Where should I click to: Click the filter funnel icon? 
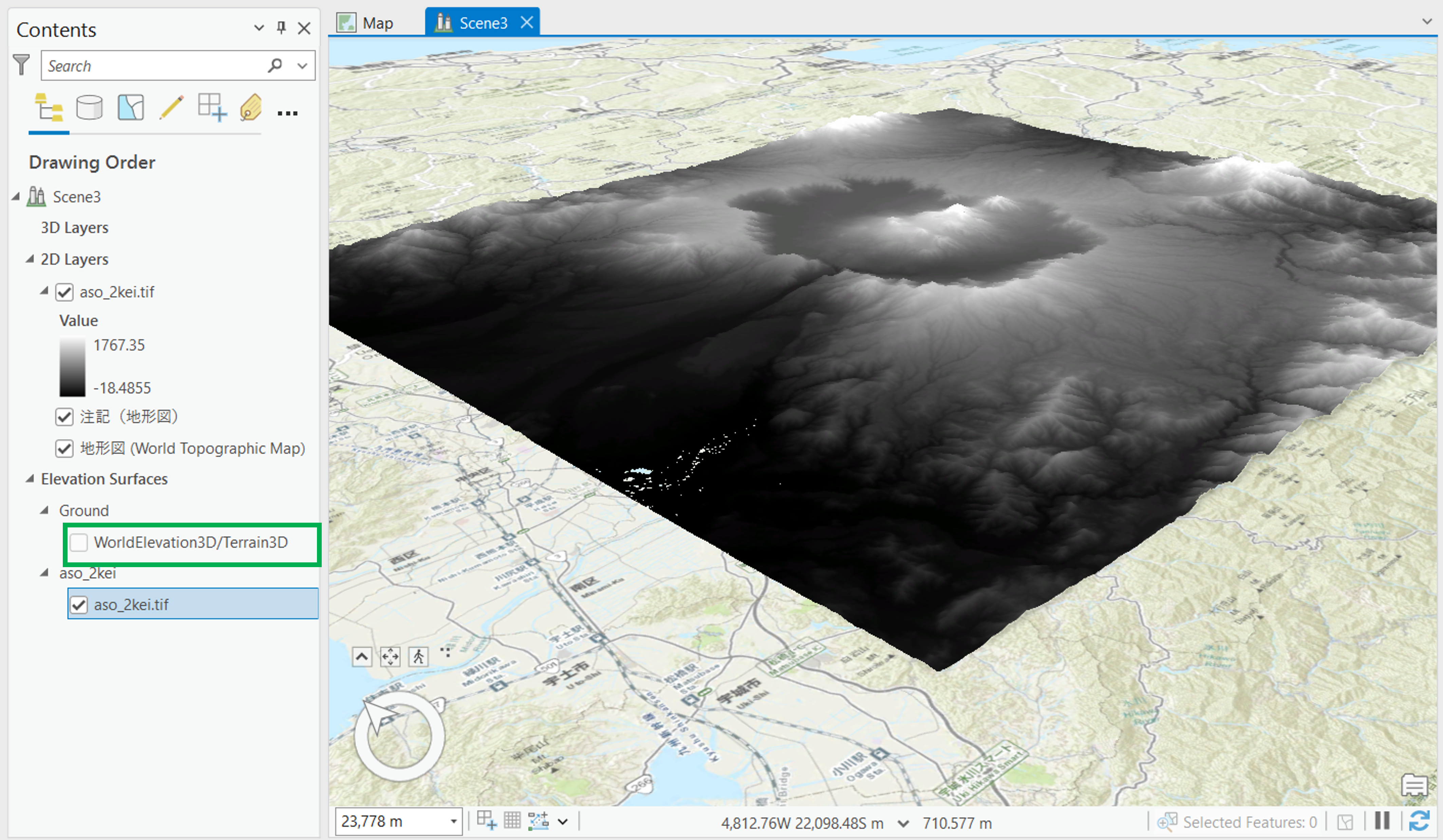21,65
